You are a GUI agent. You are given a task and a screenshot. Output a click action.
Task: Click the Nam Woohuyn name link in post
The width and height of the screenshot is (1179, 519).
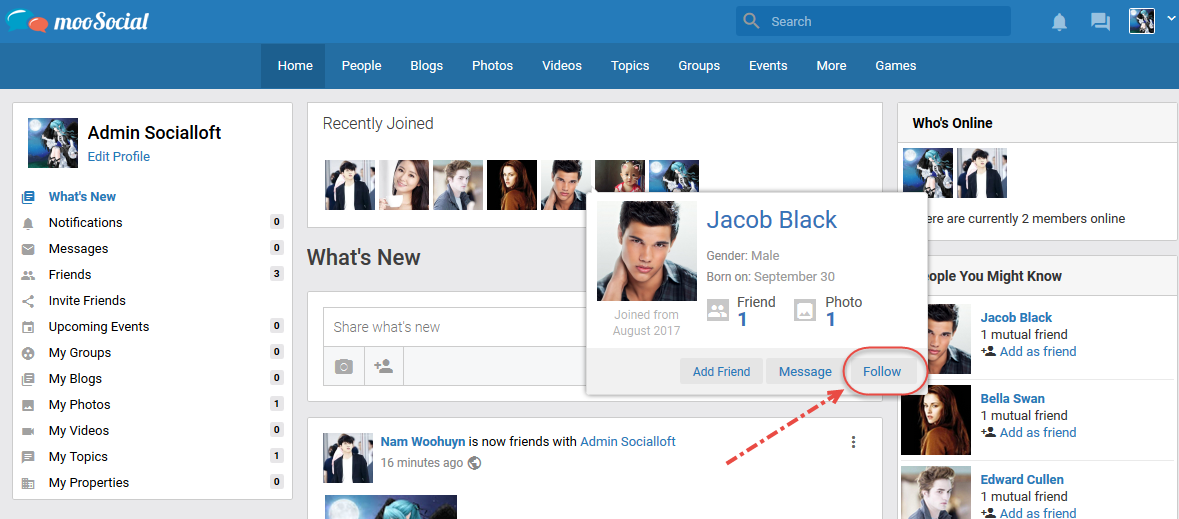[x=423, y=442]
